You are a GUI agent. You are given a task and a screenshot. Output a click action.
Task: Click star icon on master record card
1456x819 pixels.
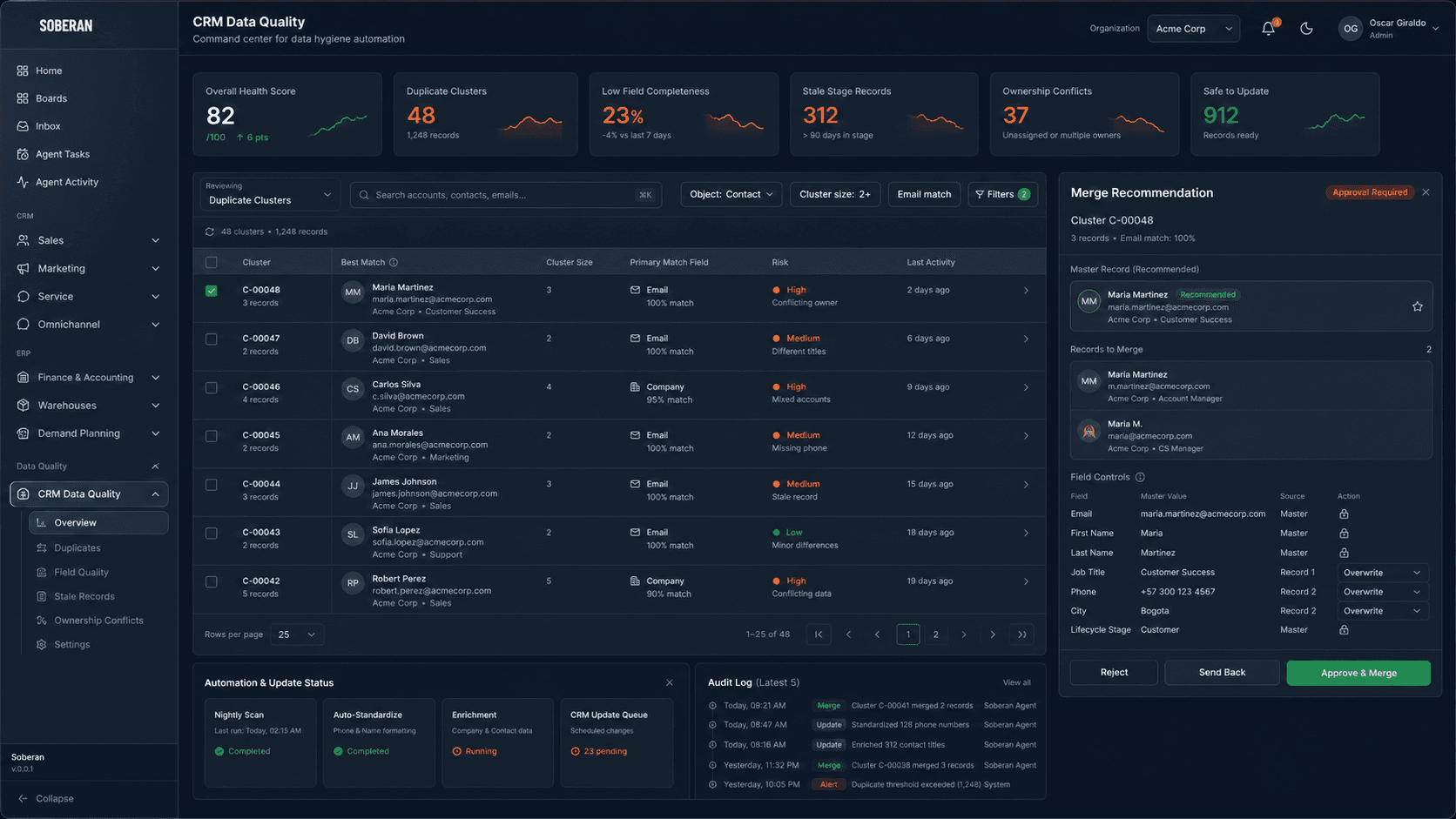(1418, 306)
